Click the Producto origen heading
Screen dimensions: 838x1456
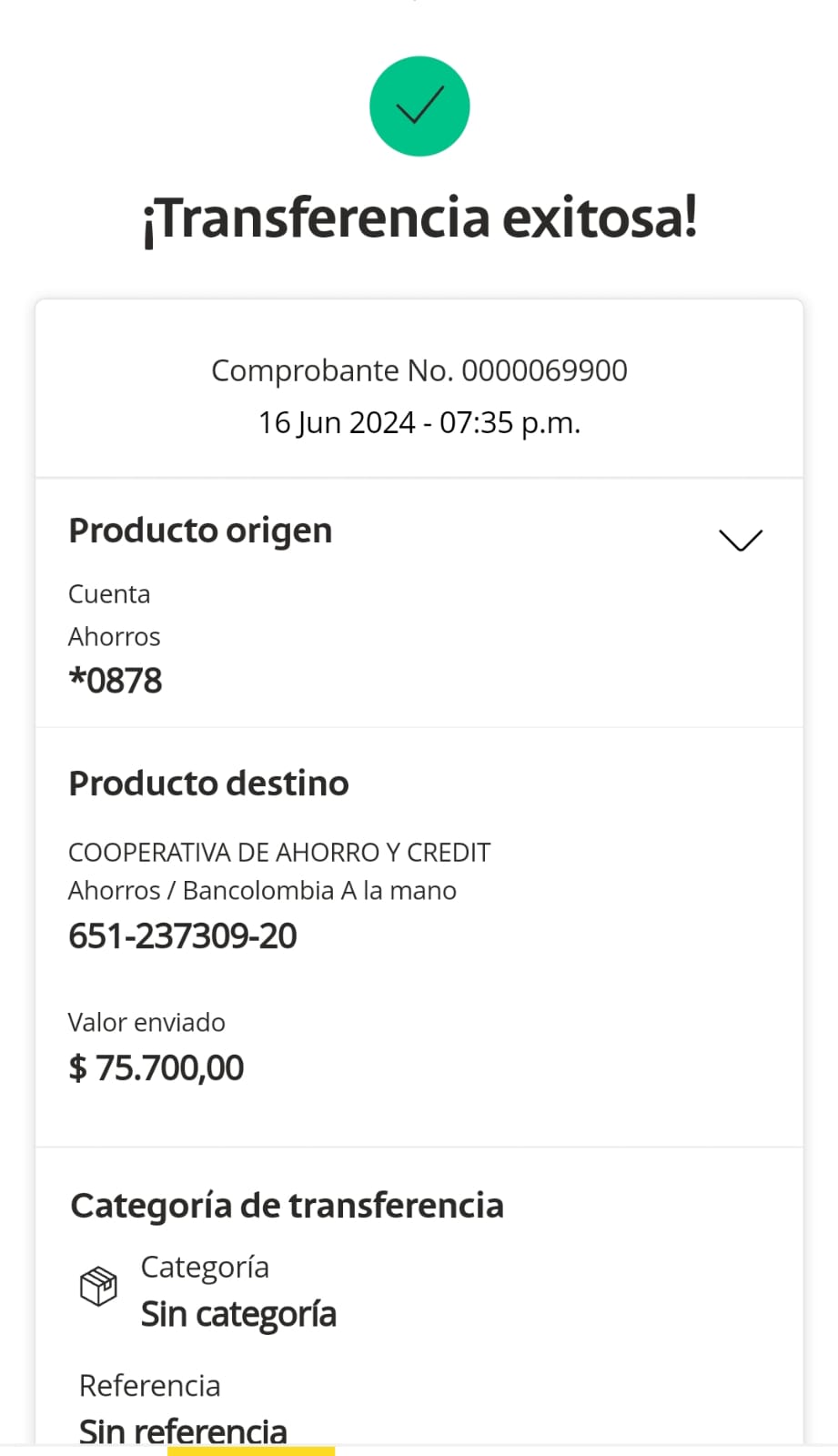pos(200,531)
